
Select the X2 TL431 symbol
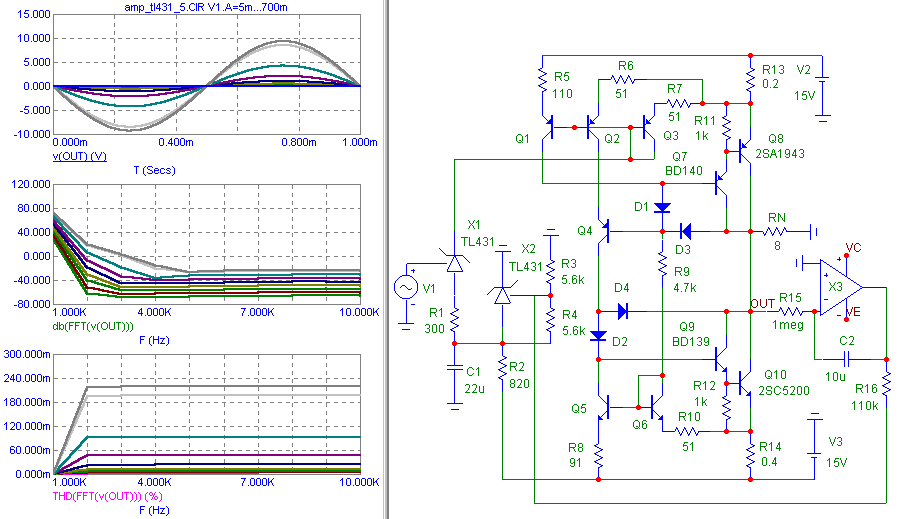coord(503,295)
